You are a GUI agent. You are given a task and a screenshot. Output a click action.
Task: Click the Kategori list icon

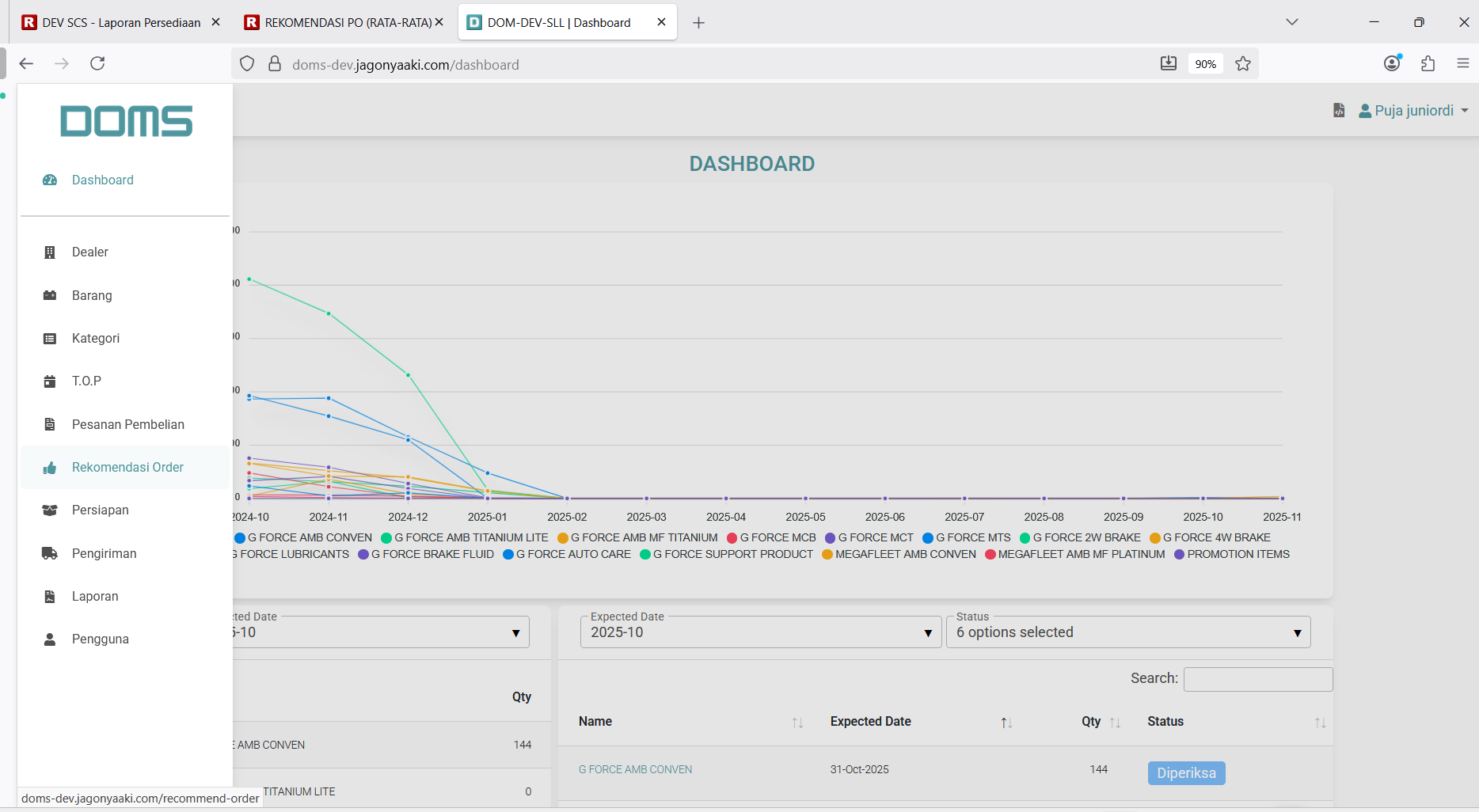point(50,339)
